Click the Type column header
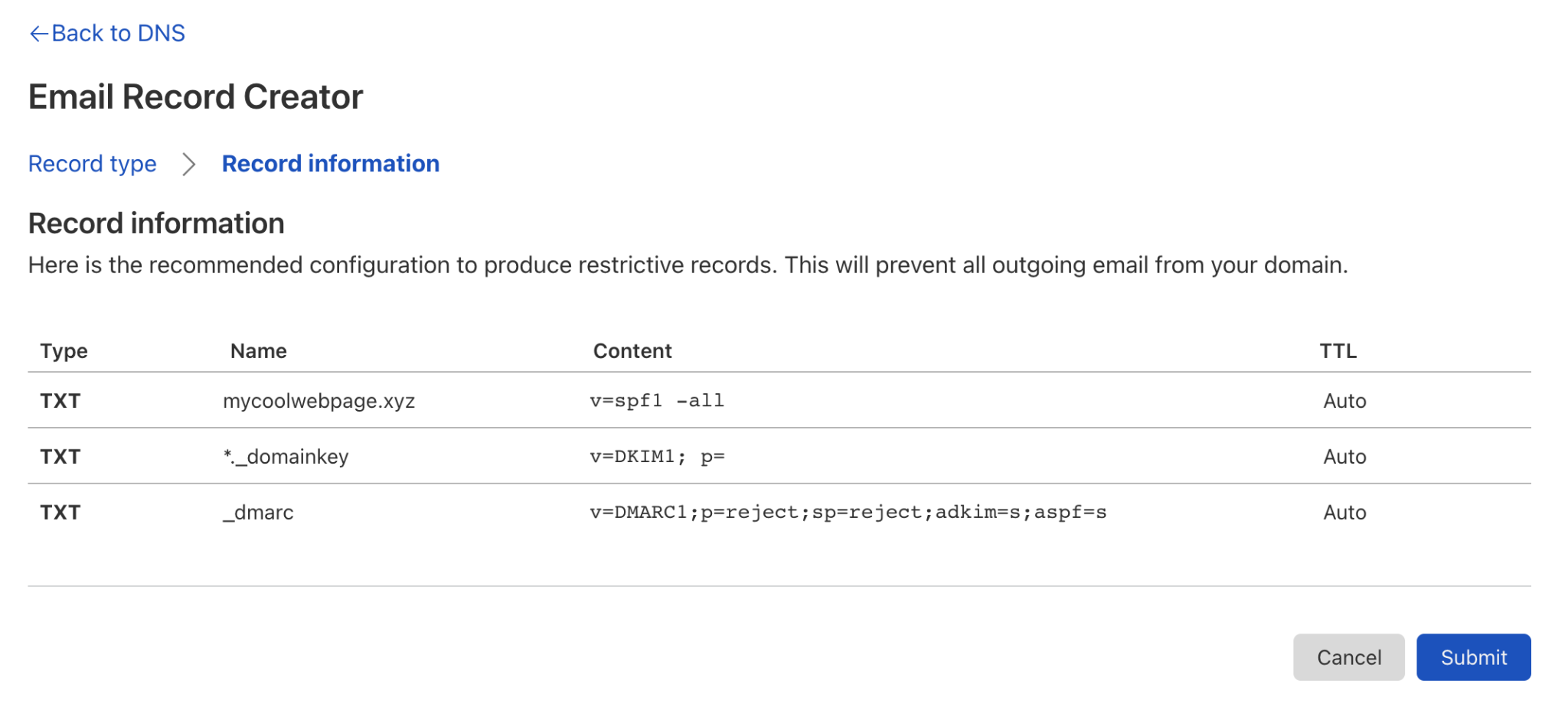The height and width of the screenshot is (710, 1568). [x=64, y=351]
